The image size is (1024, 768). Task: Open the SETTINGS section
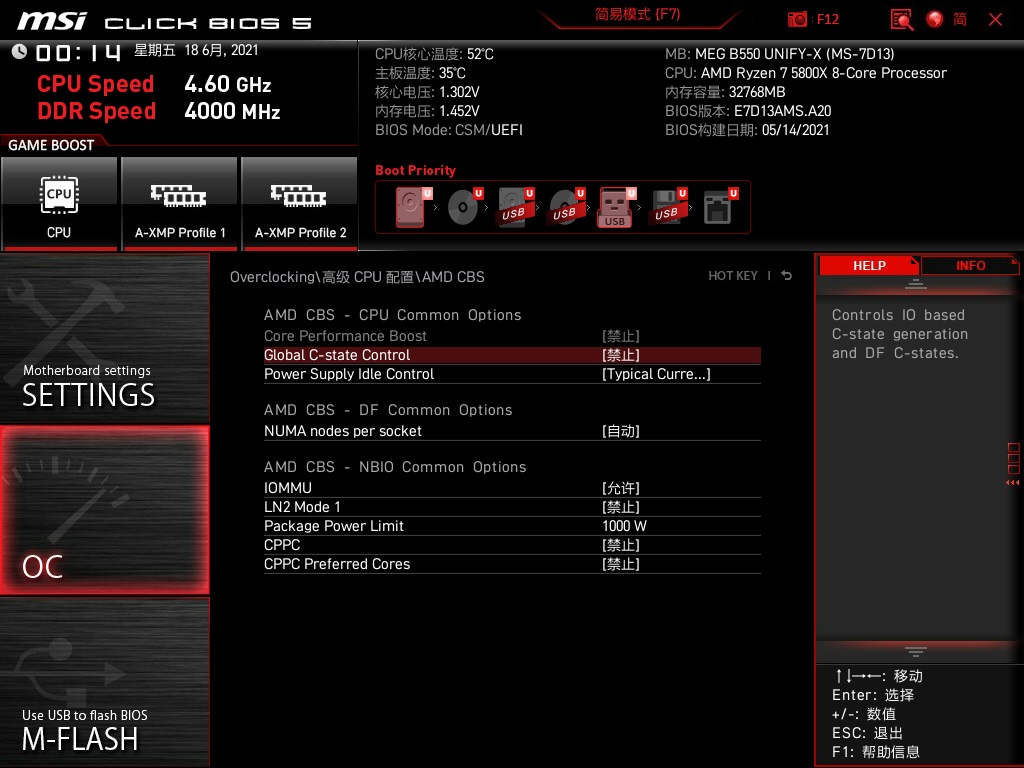(105, 338)
